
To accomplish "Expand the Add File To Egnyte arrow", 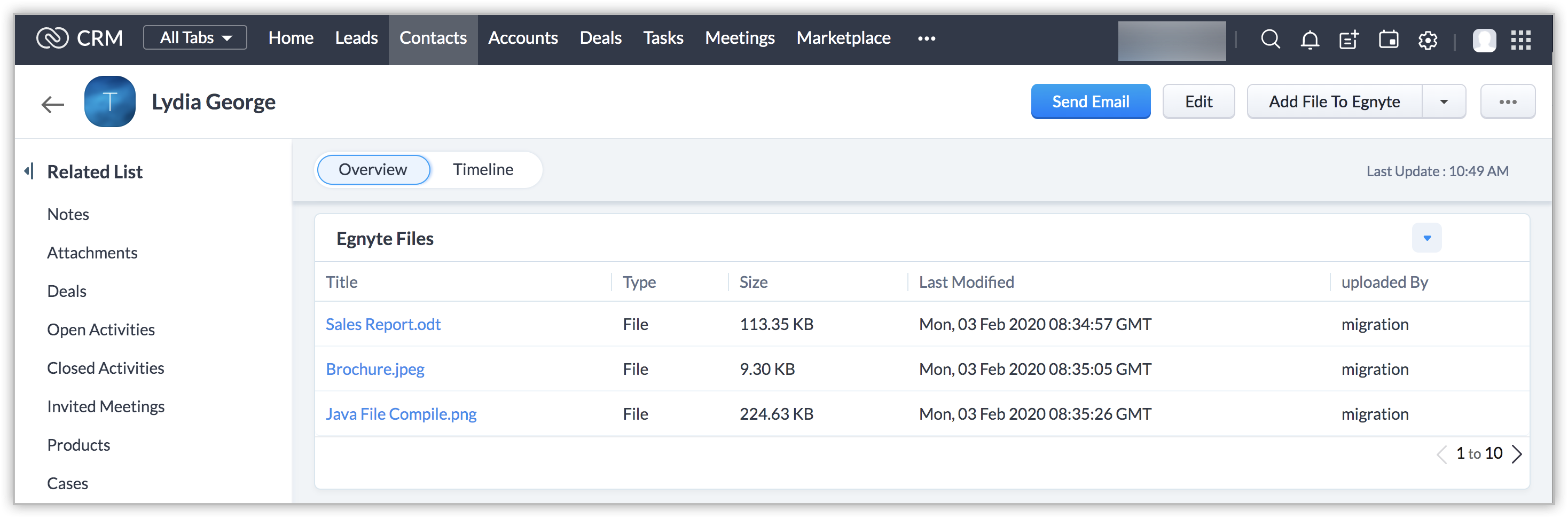I will (1443, 101).
